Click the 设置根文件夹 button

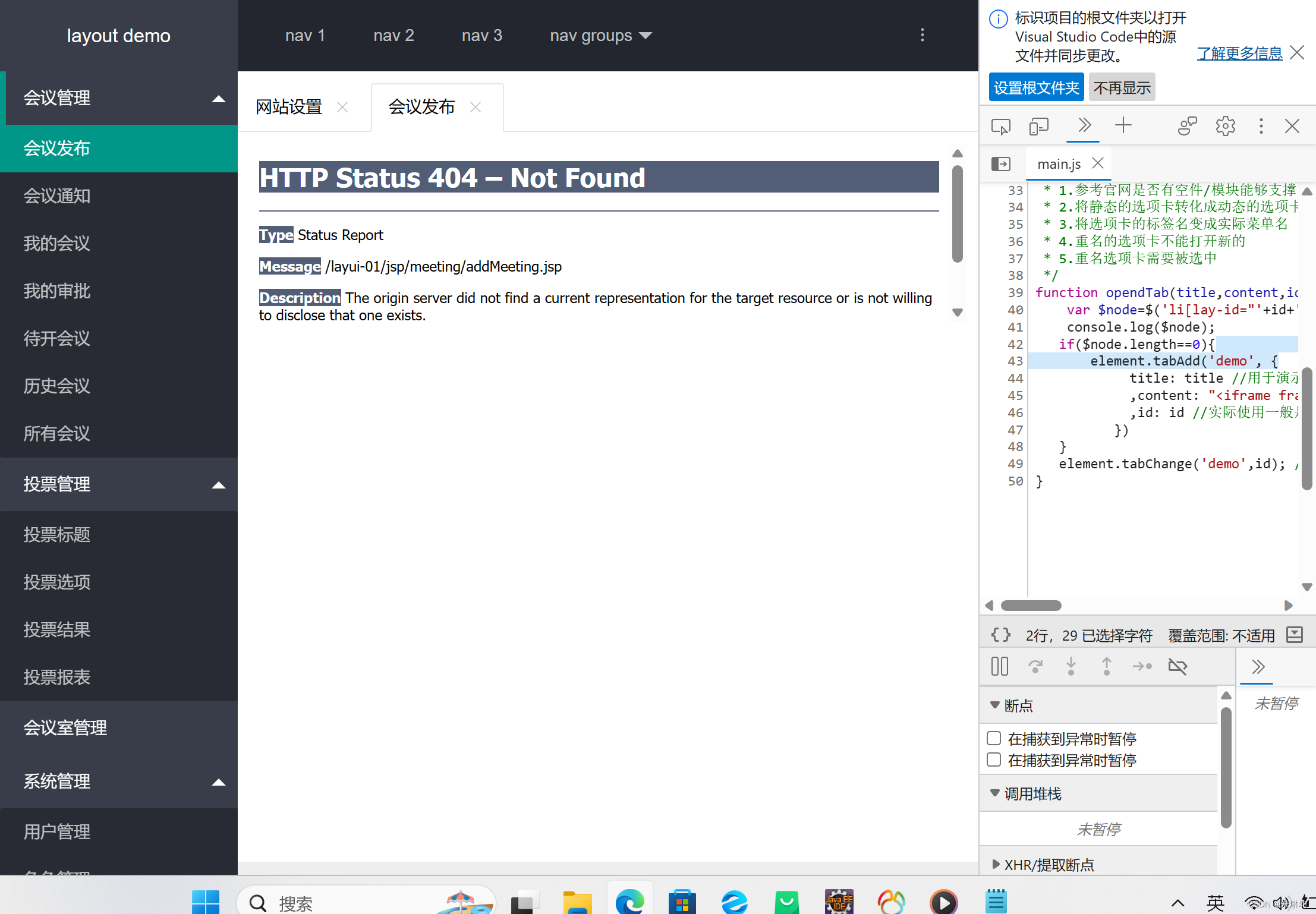(x=1035, y=87)
